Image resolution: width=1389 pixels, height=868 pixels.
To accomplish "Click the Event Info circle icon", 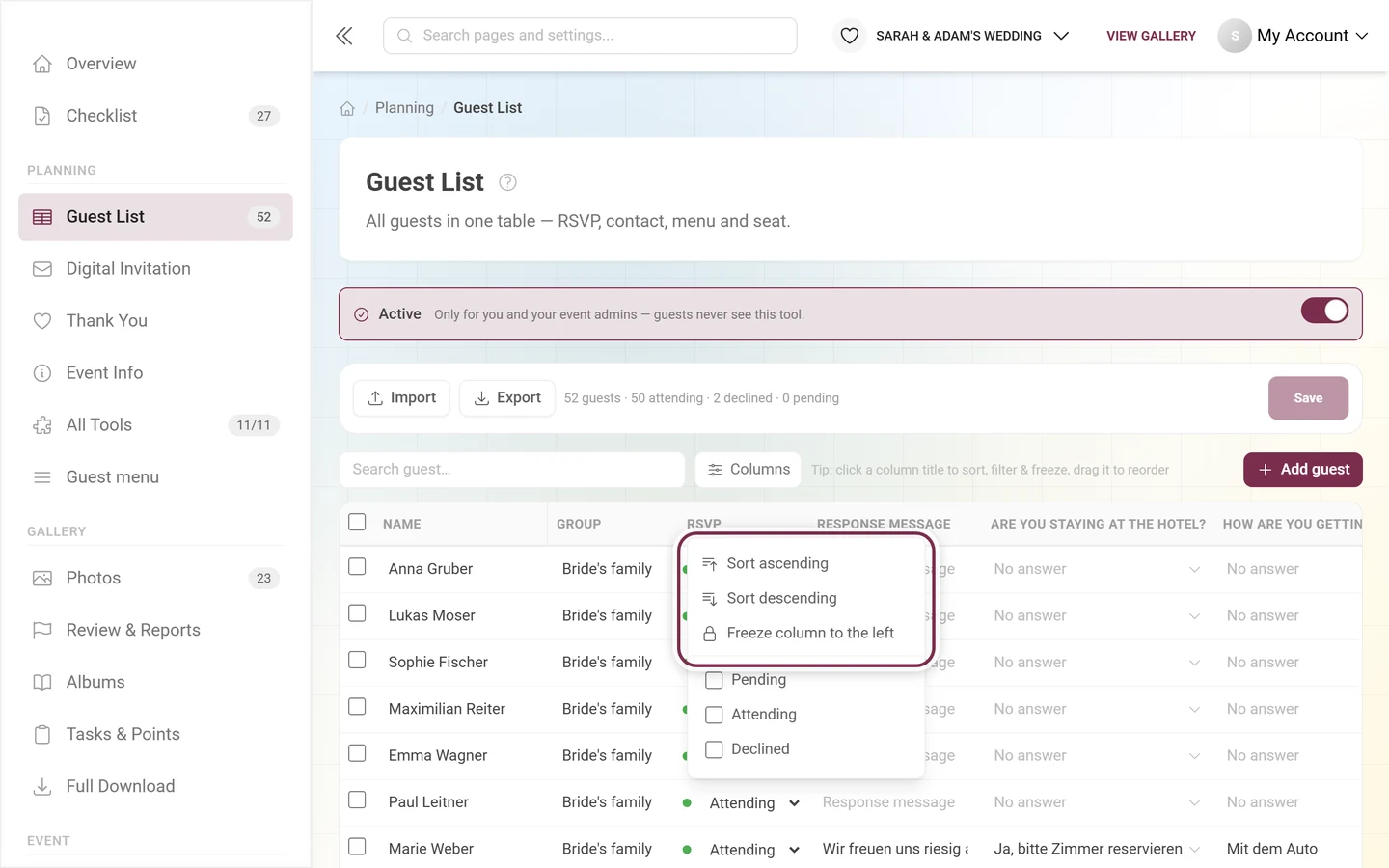I will (x=42, y=373).
